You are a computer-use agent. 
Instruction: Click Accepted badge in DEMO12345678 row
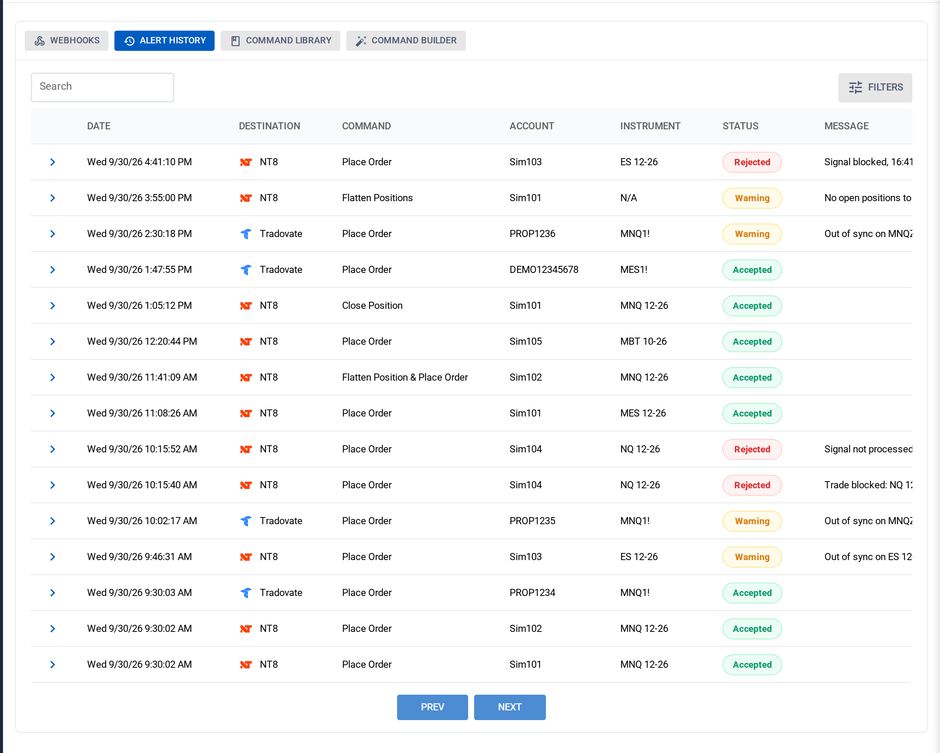point(752,270)
